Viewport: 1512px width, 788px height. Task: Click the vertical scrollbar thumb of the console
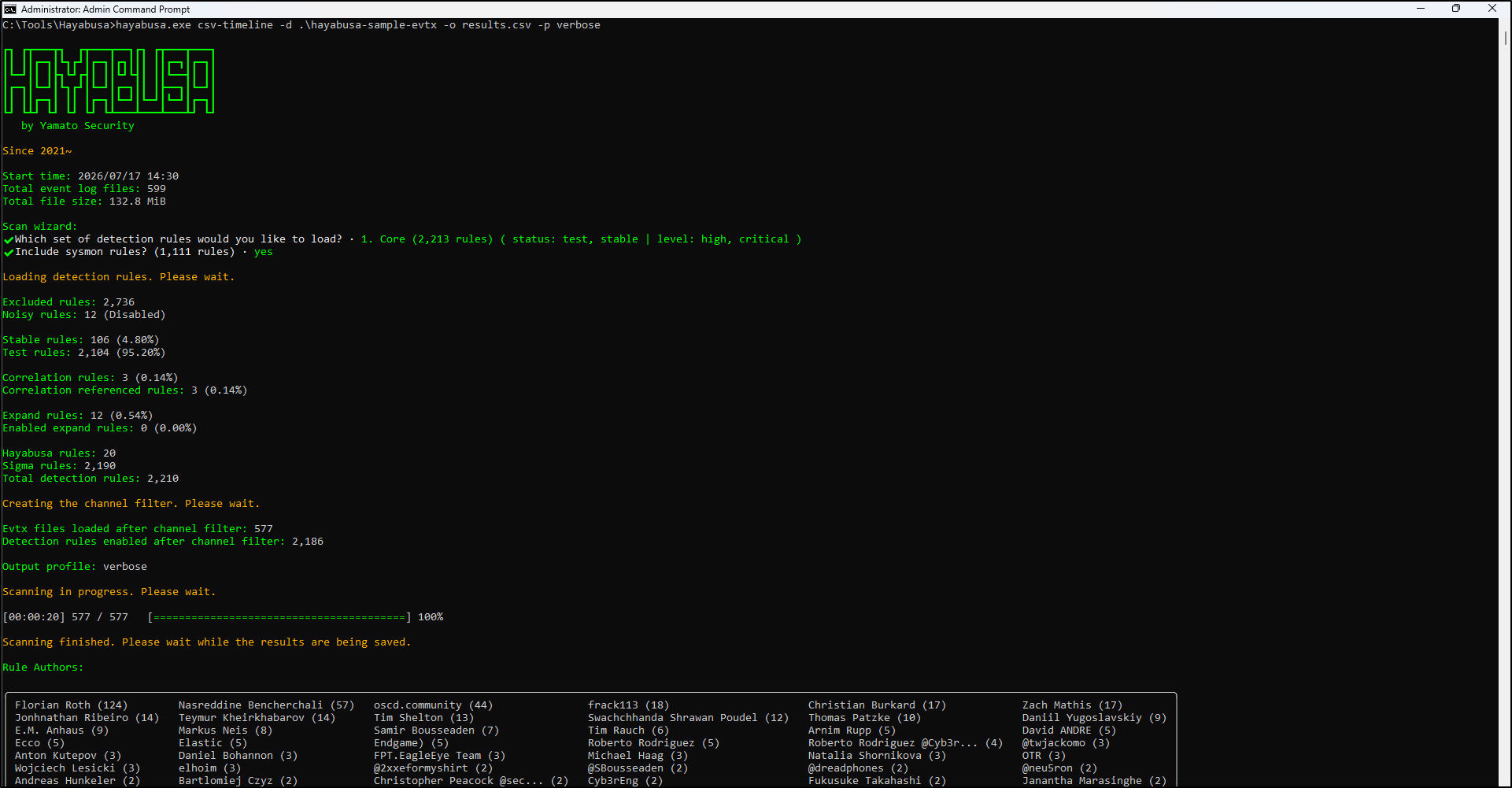(x=1505, y=37)
